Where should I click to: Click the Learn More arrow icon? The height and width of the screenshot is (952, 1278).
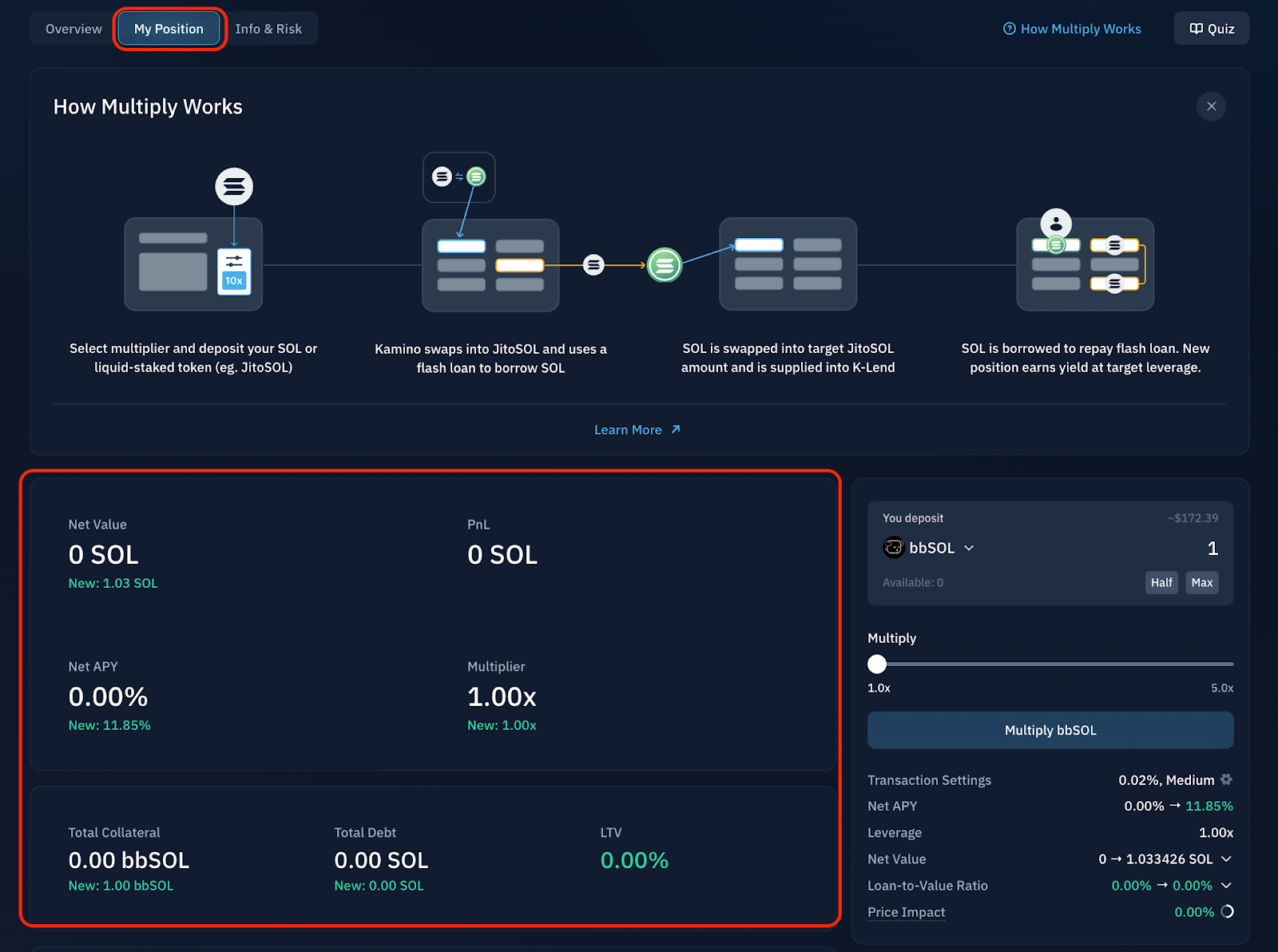tap(676, 430)
